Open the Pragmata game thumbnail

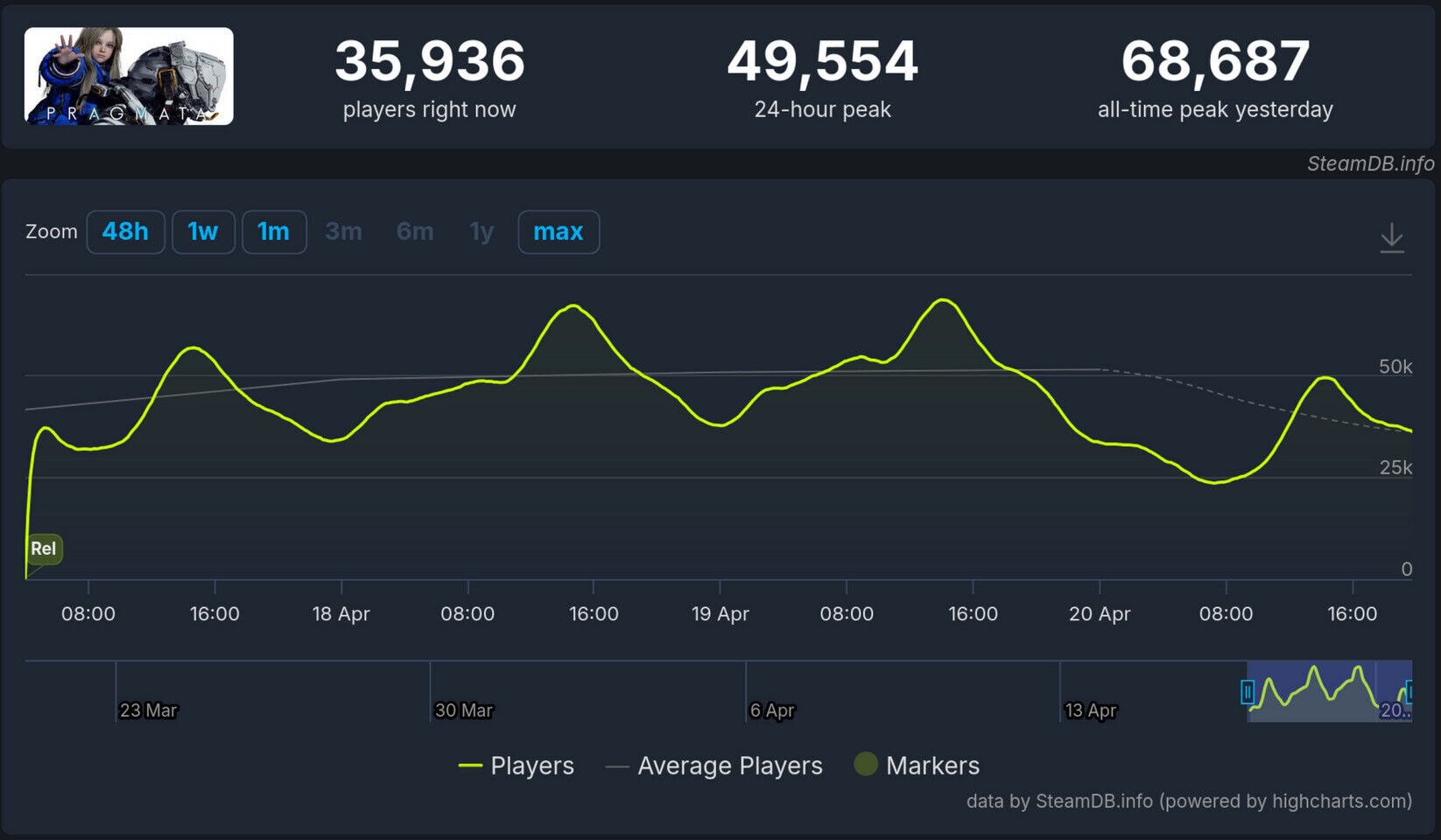pyautogui.click(x=129, y=76)
